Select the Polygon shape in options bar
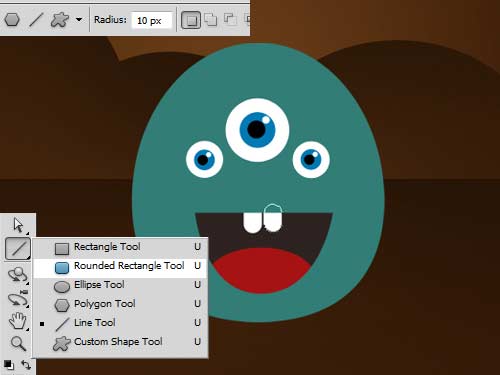This screenshot has height=375, width=500. pos(12,20)
